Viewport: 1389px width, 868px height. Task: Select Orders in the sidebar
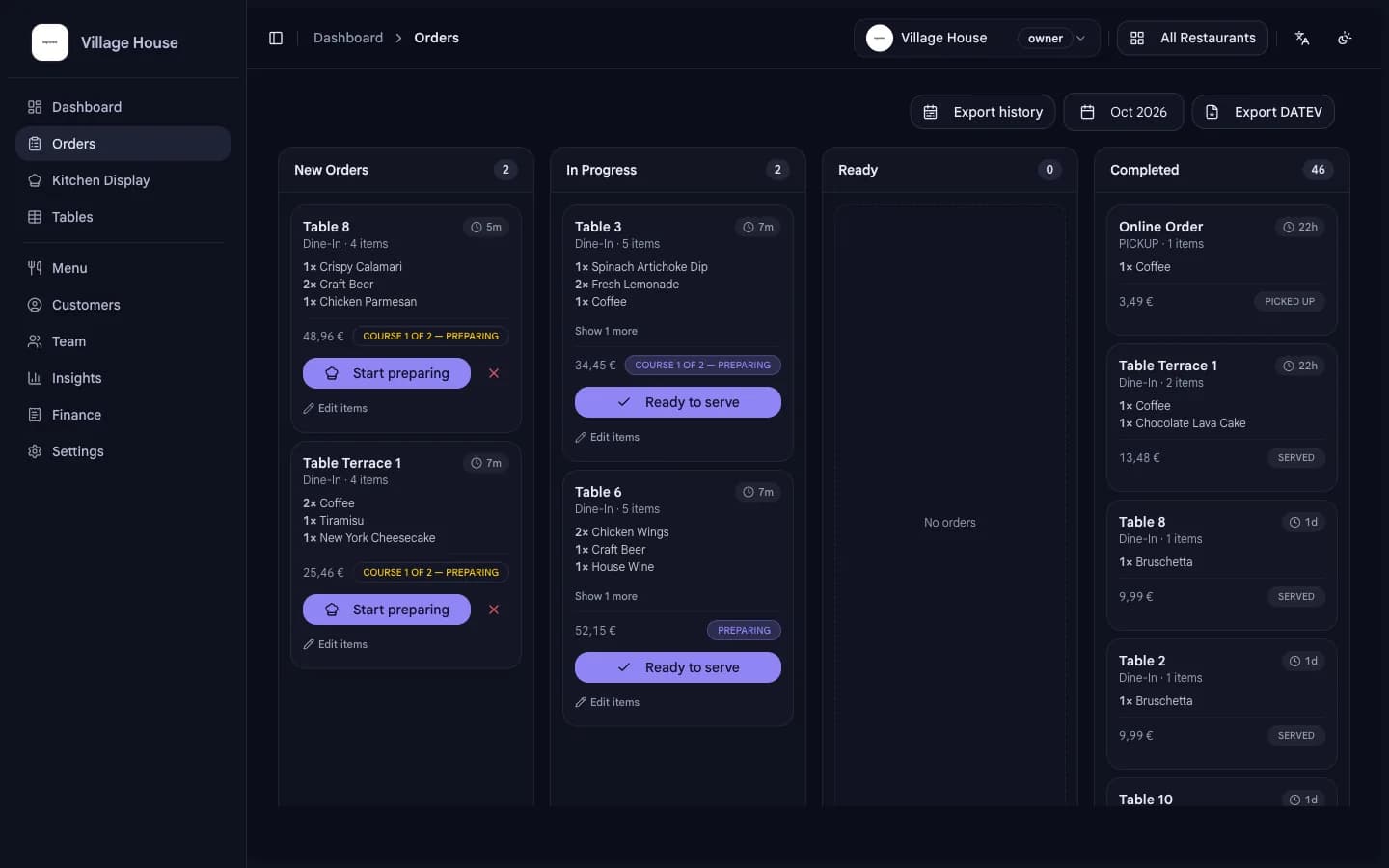pos(123,144)
